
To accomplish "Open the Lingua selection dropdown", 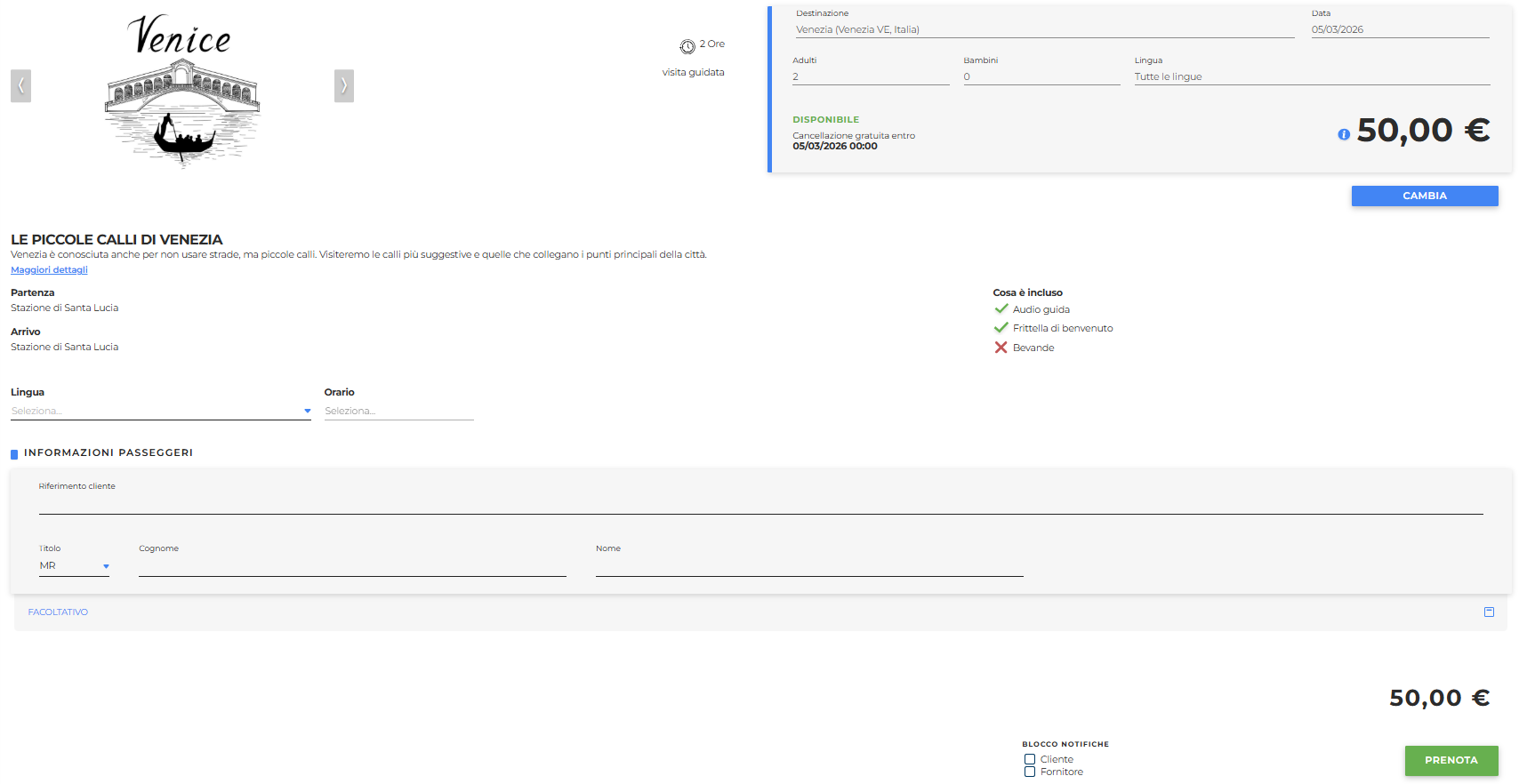I will 160,411.
